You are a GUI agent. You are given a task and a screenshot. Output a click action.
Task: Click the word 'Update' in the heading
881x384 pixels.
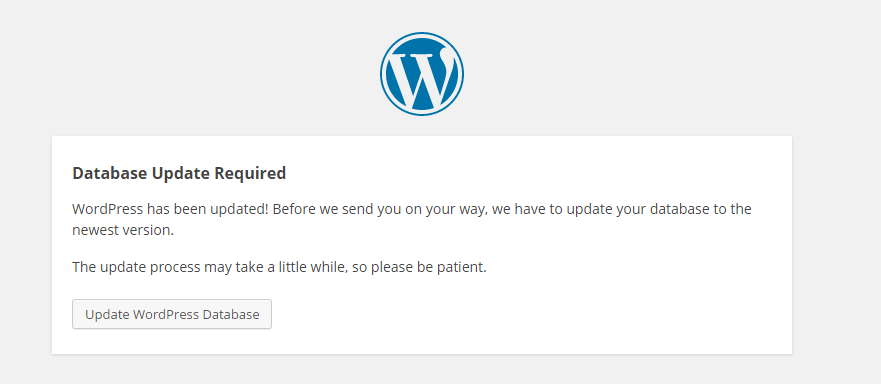point(181,173)
